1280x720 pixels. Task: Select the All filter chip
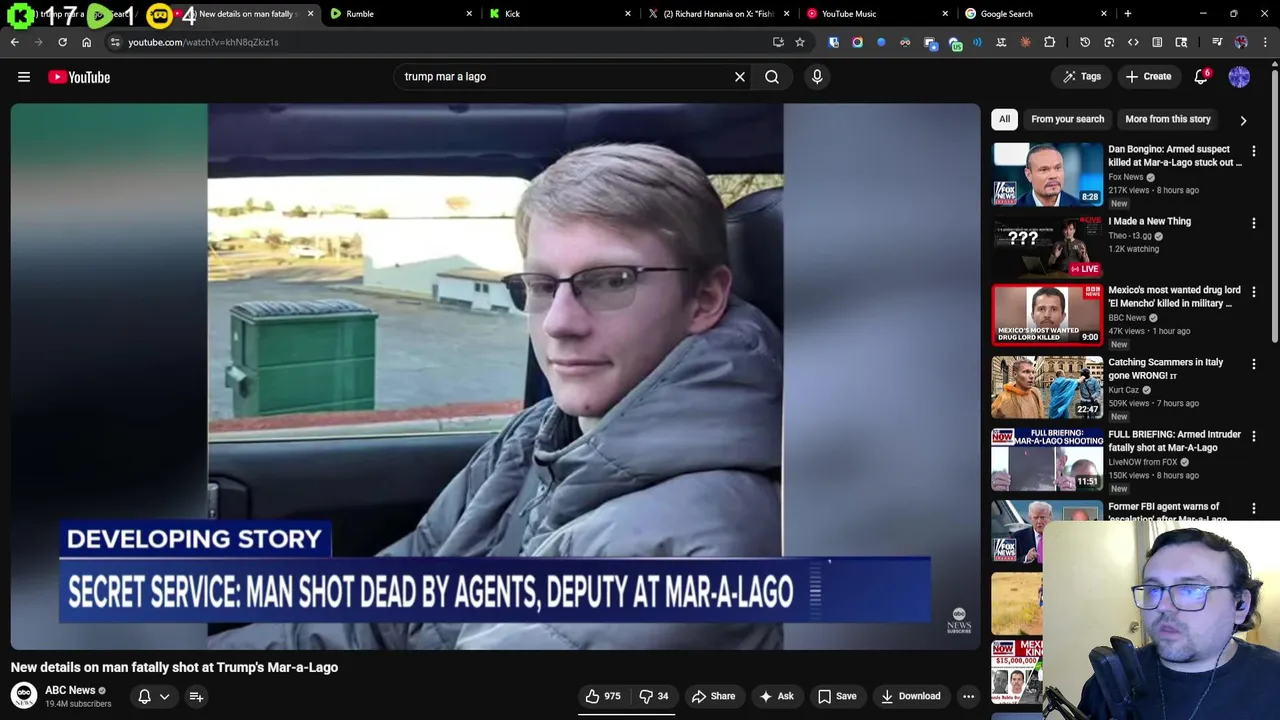point(1004,119)
